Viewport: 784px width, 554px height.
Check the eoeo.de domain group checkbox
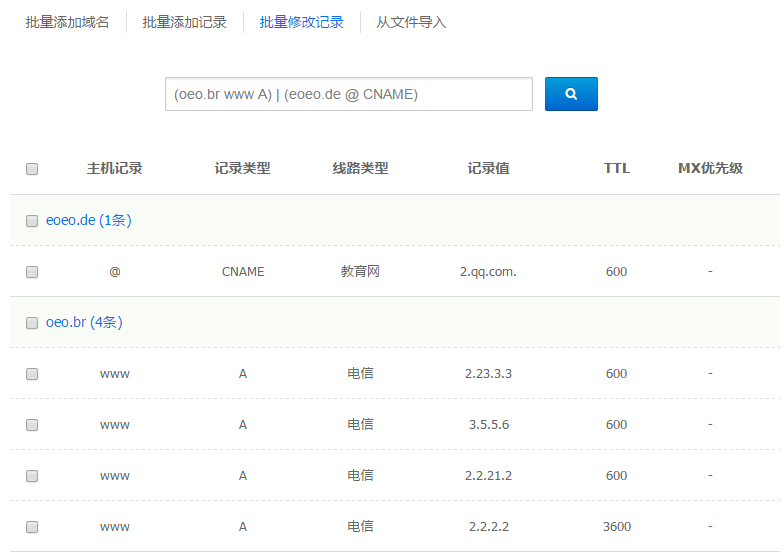(32, 221)
